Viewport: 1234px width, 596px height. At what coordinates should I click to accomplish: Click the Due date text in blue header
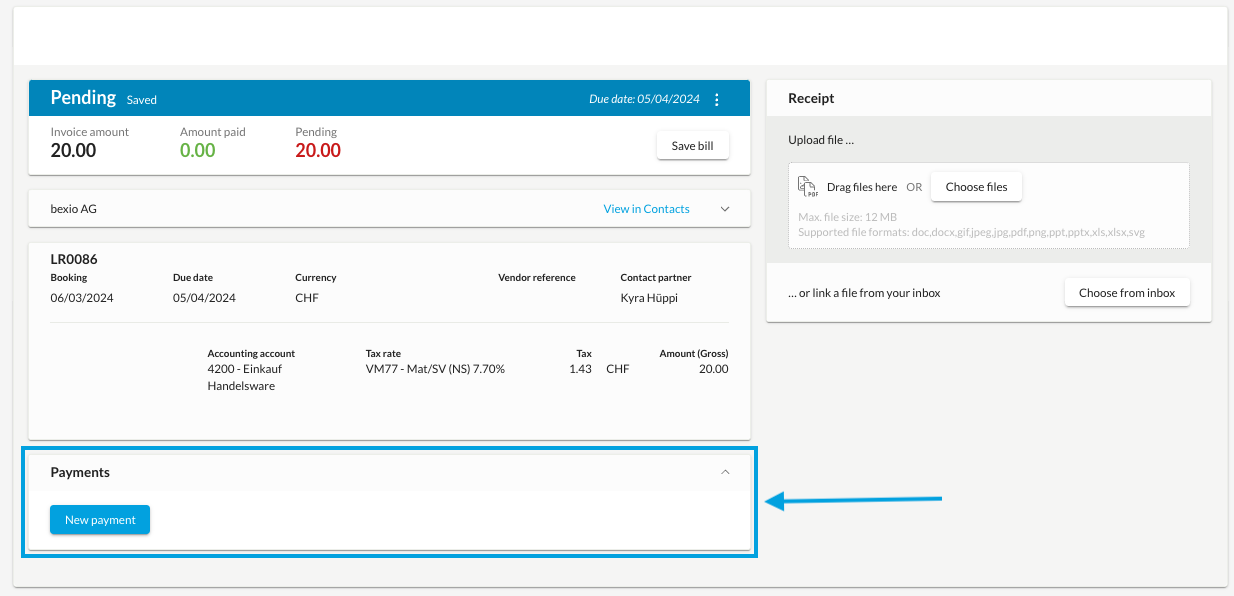(644, 99)
